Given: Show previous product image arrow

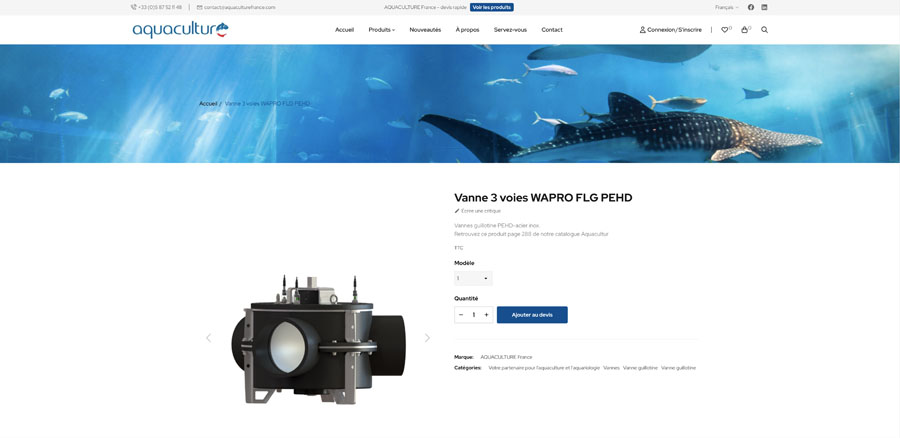Looking at the screenshot, I should [208, 338].
